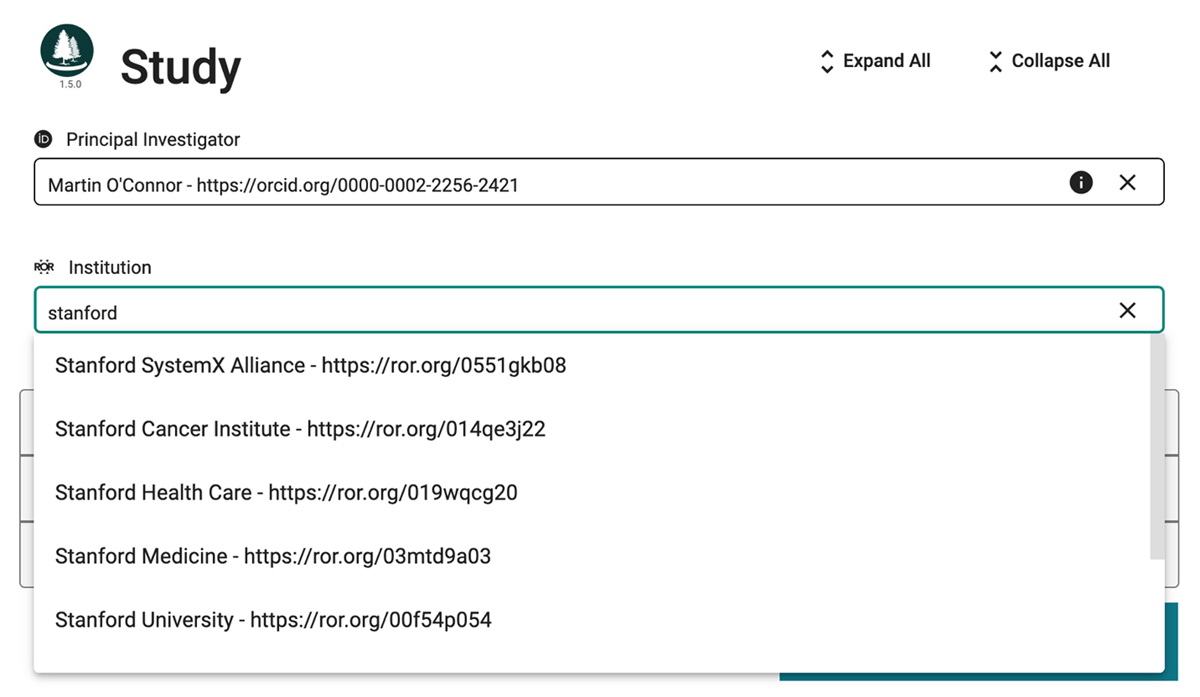The width and height of the screenshot is (1200, 697).
Task: Open info icon in Principal Investigator field
Action: point(1081,182)
